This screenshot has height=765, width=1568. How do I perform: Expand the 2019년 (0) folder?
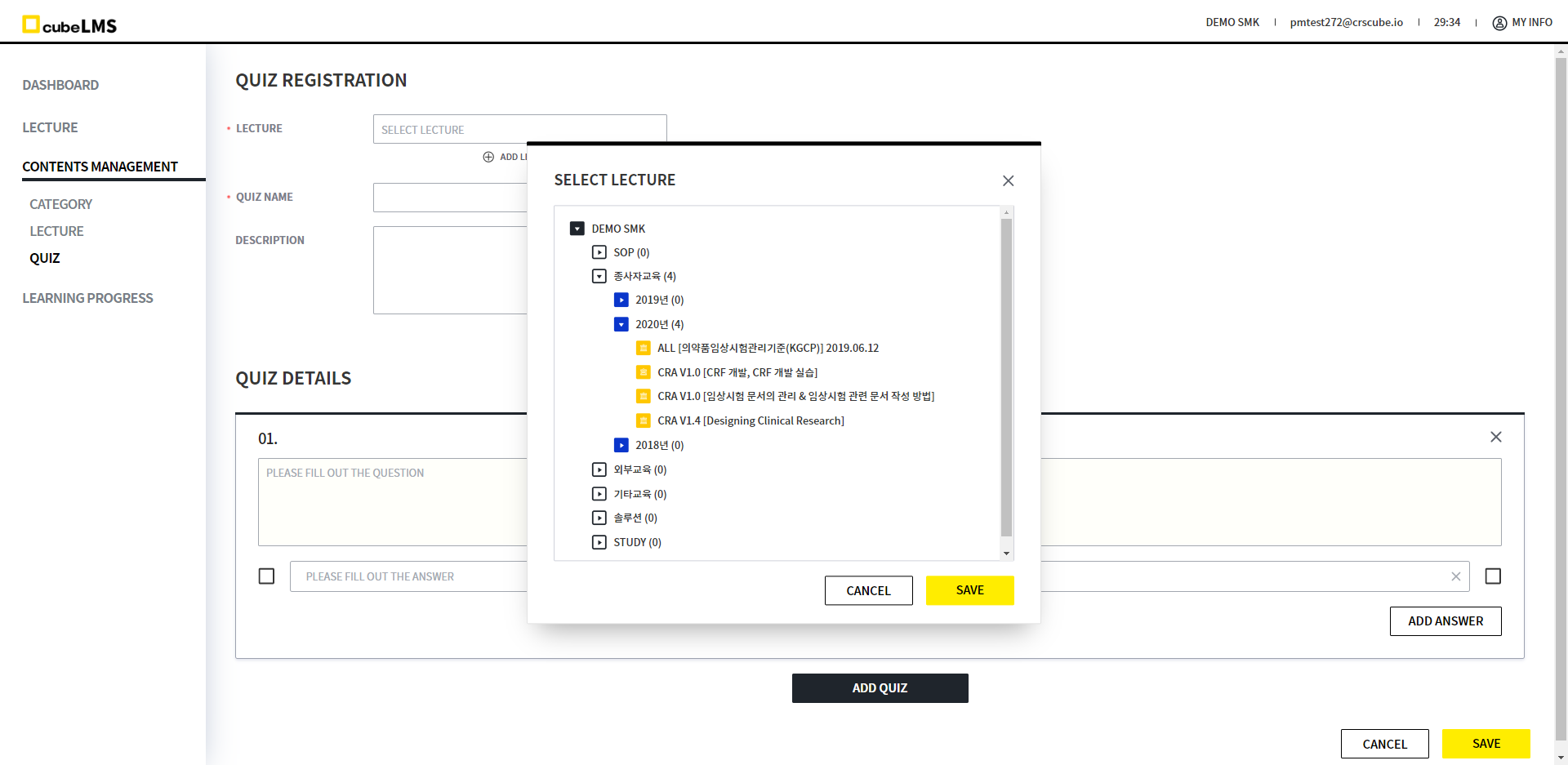621,300
